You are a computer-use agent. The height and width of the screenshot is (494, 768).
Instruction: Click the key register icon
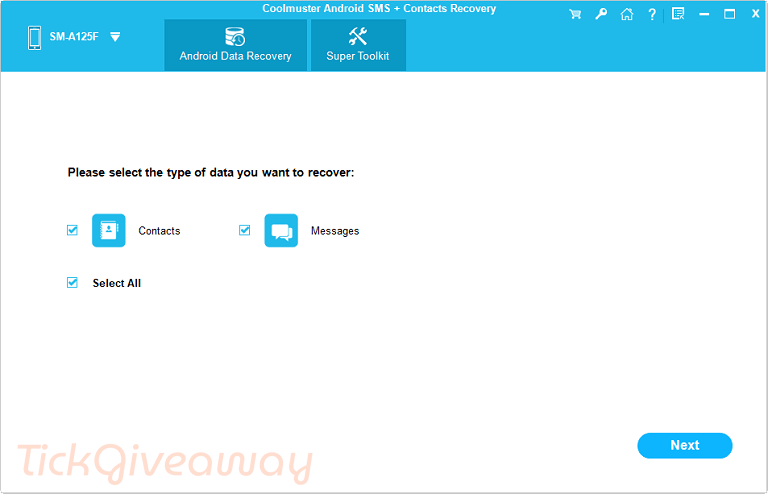click(x=601, y=14)
